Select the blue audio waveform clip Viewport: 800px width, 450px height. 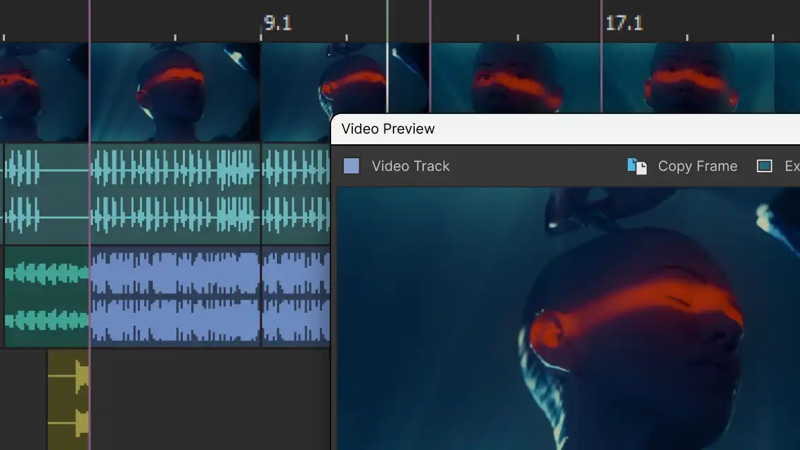[x=175, y=296]
